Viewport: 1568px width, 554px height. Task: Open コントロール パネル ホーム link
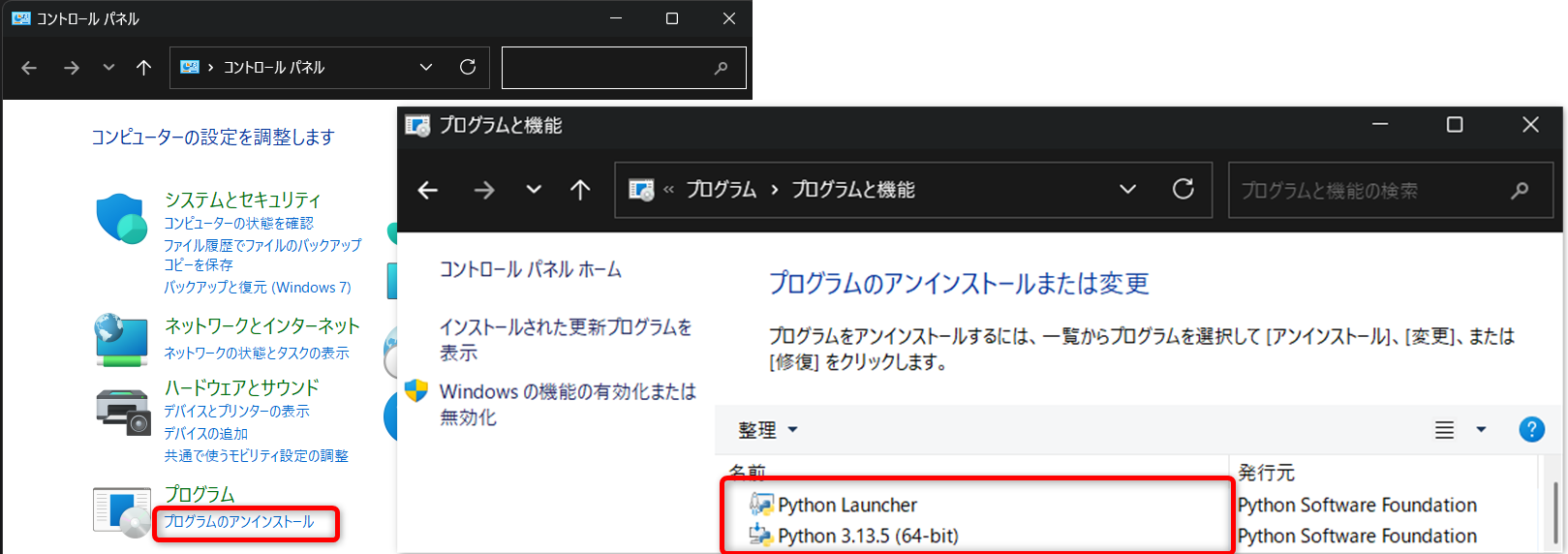coord(531,269)
